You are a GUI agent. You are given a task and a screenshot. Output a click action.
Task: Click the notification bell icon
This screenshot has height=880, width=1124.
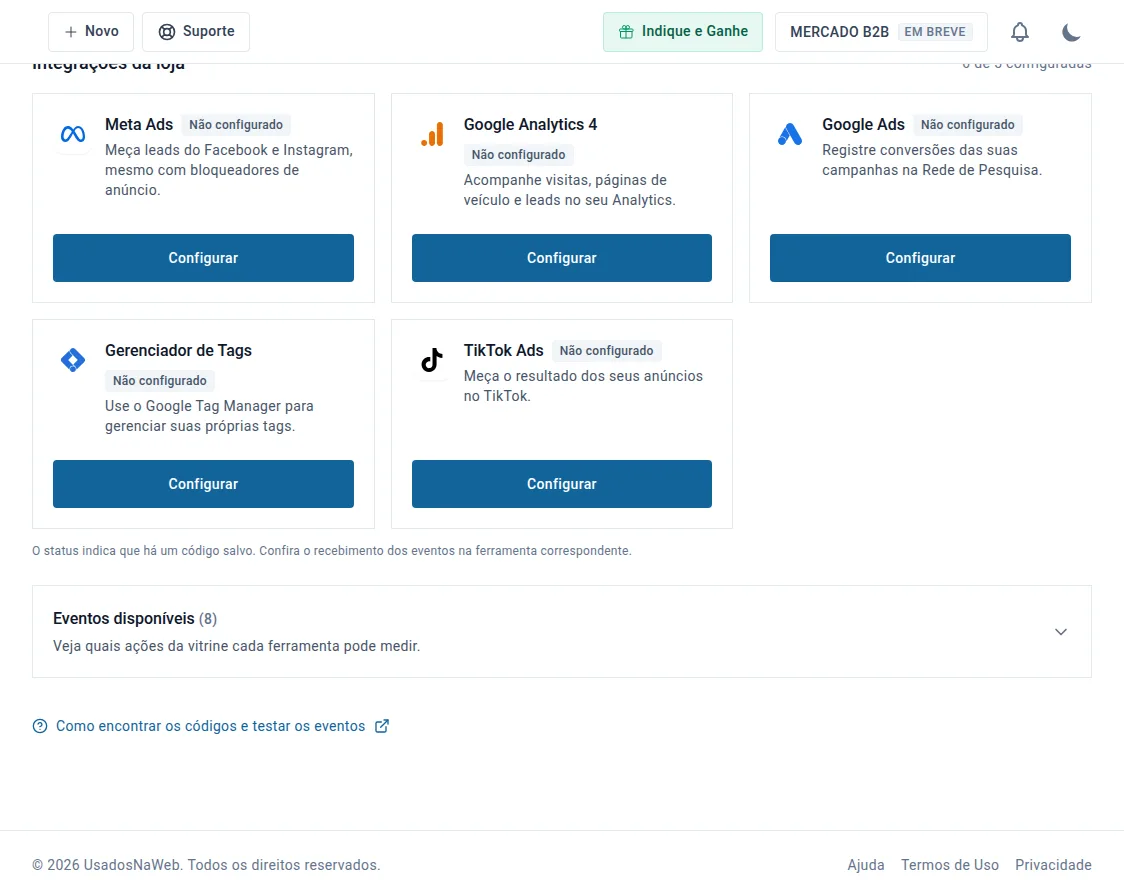1019,32
